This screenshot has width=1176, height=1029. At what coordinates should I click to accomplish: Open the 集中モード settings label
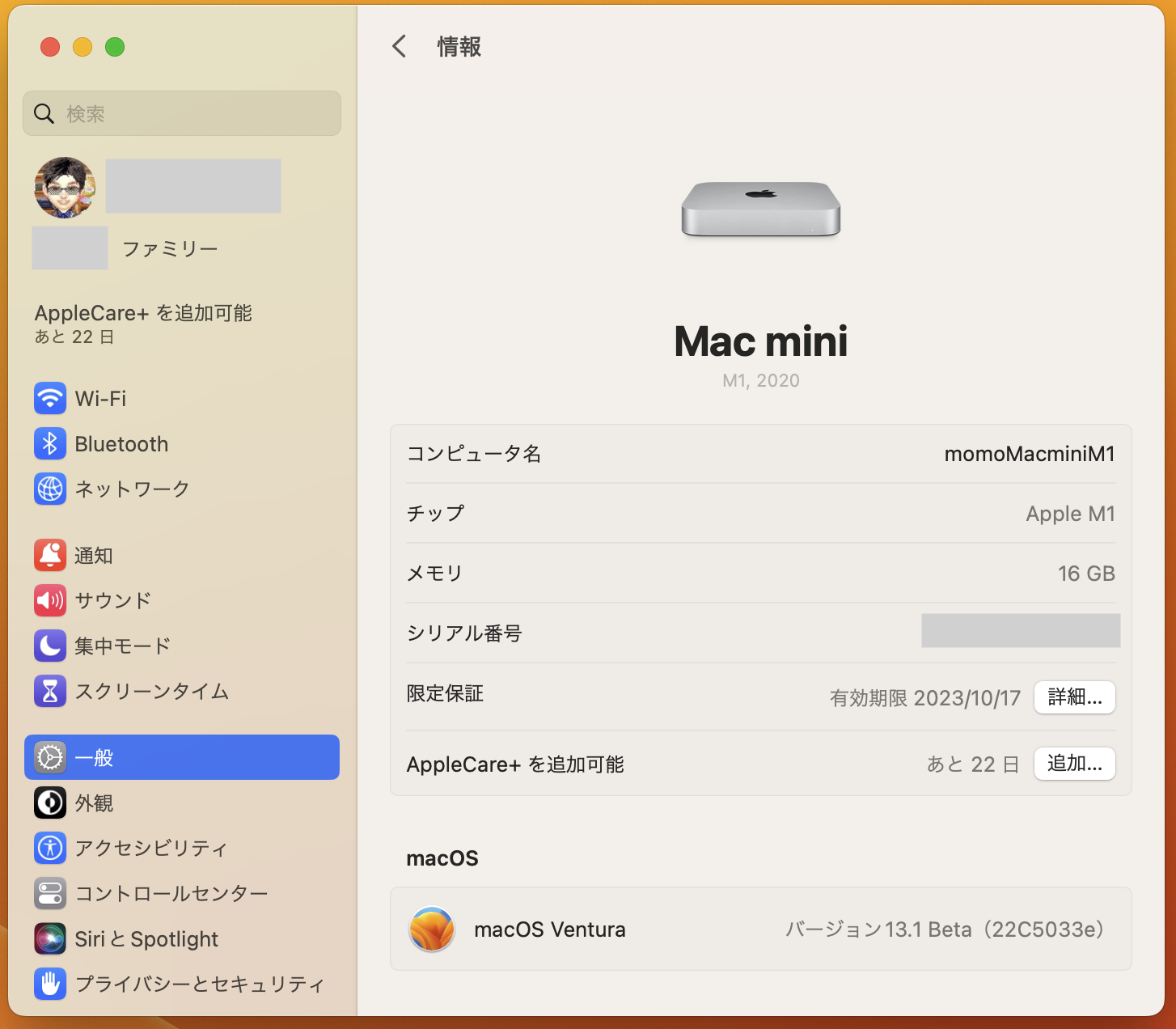123,646
